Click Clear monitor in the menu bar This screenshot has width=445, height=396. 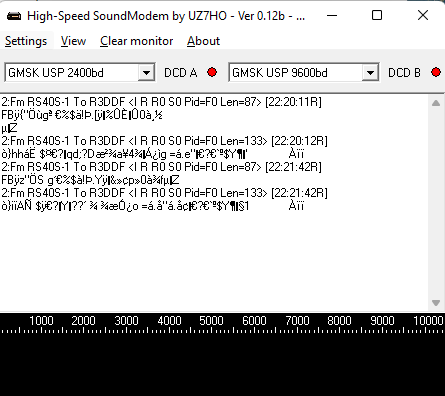click(136, 41)
